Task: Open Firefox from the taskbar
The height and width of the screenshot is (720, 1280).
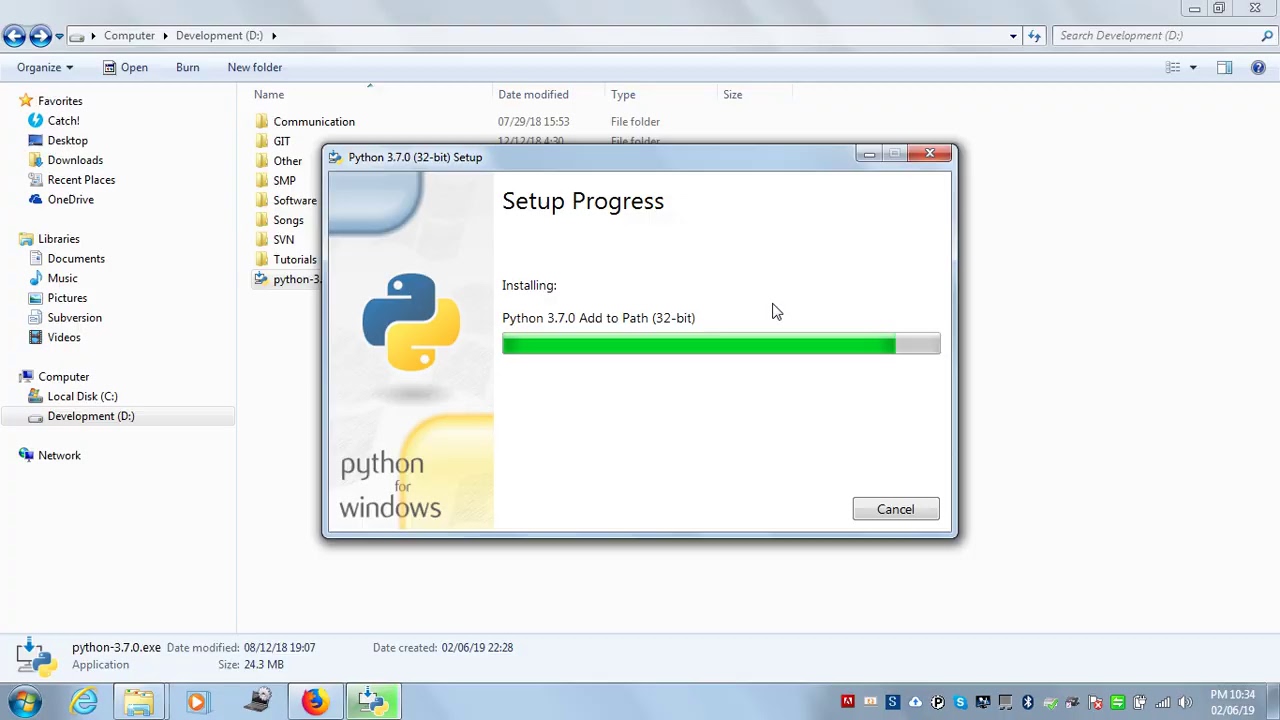Action: 315,702
